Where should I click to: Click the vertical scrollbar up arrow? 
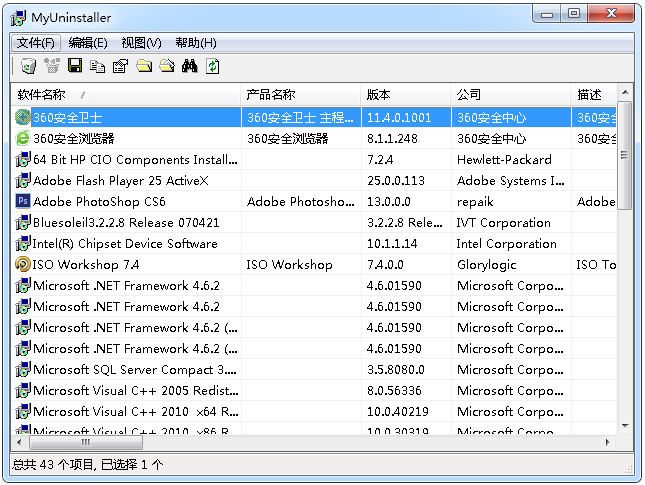[x=625, y=92]
